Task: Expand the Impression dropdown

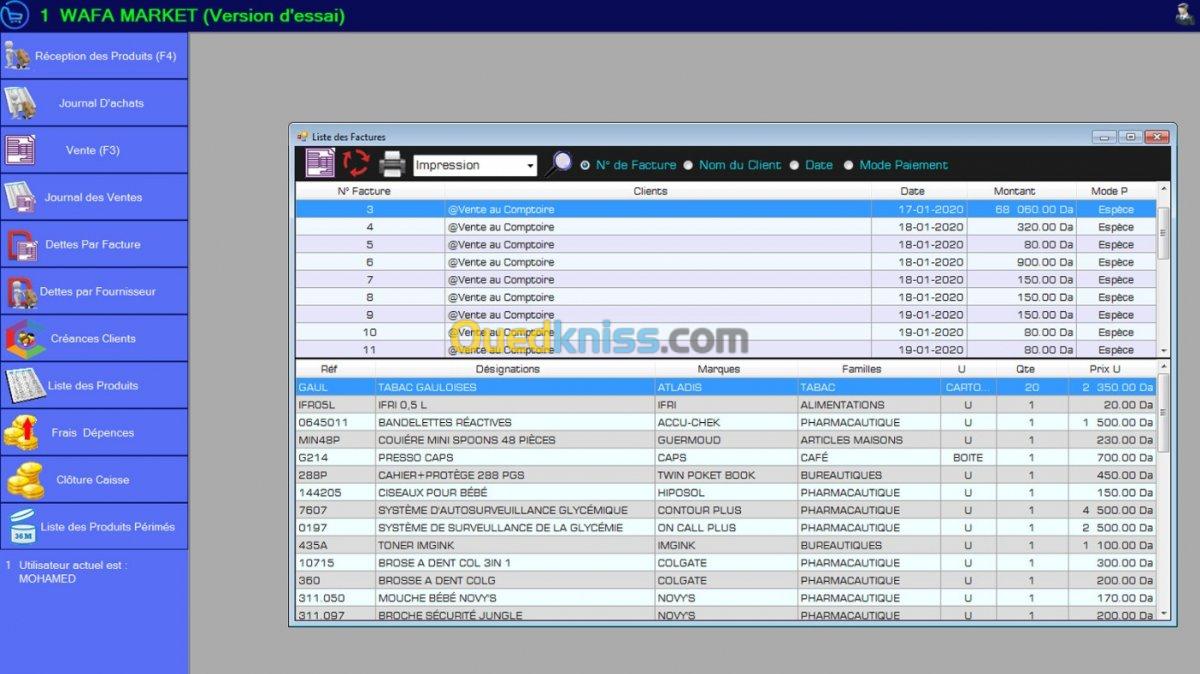Action: [529, 166]
